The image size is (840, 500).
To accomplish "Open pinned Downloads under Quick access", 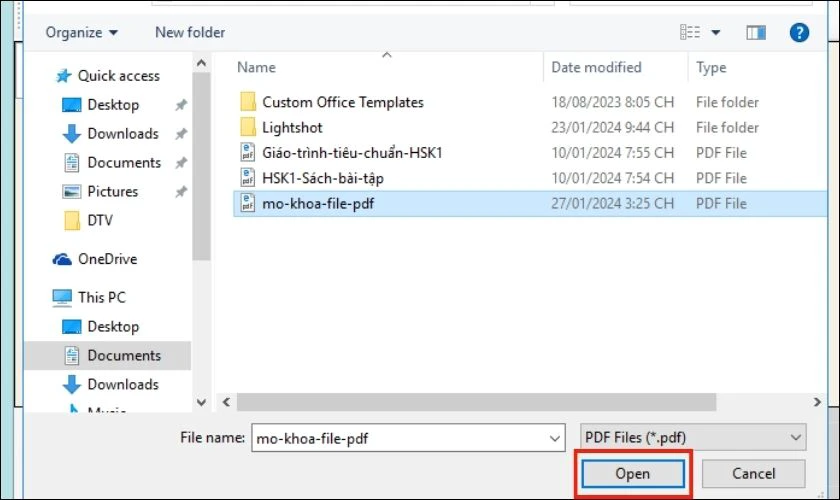I will coord(123,133).
